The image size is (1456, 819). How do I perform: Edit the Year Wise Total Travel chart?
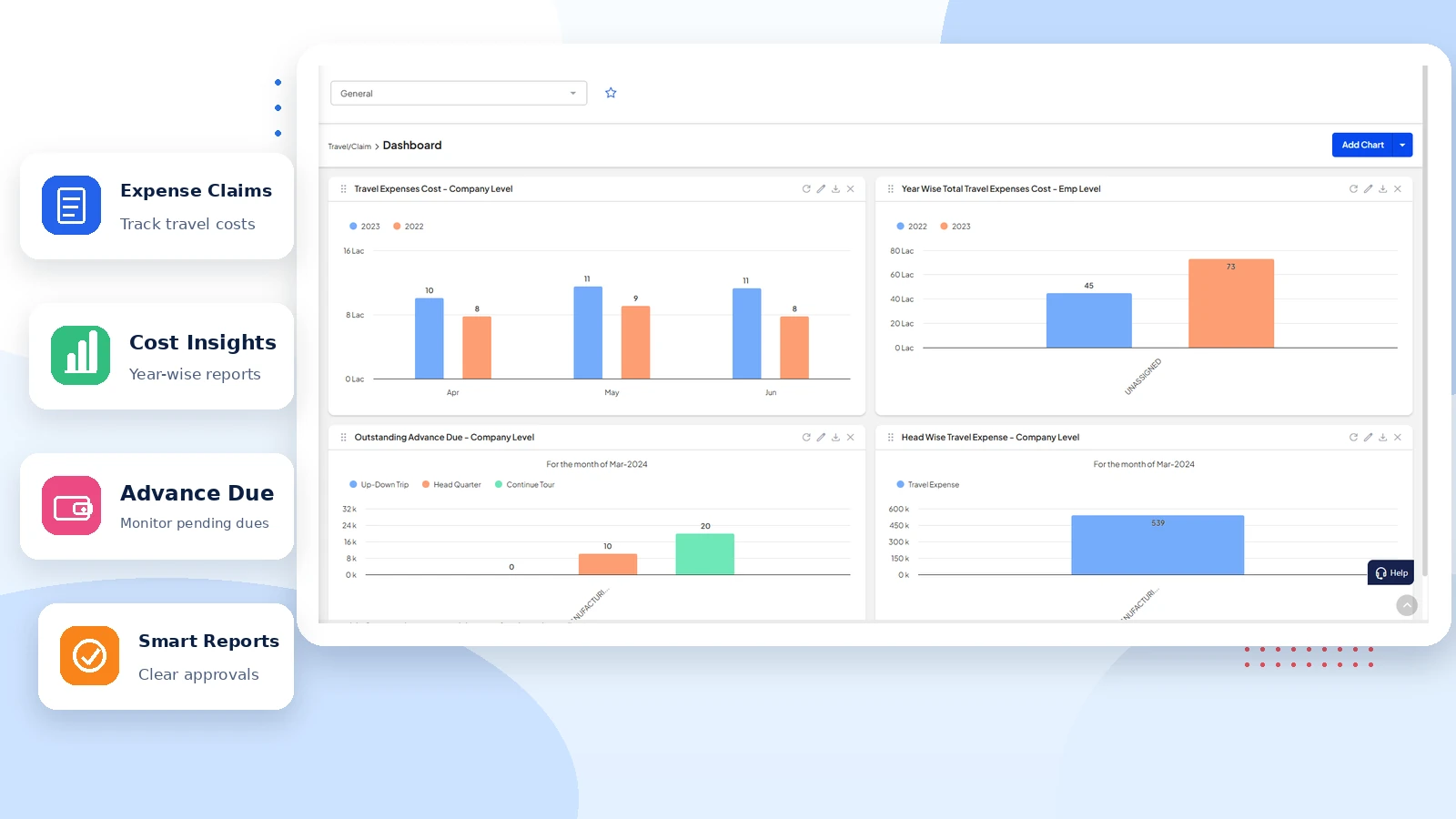point(1368,189)
